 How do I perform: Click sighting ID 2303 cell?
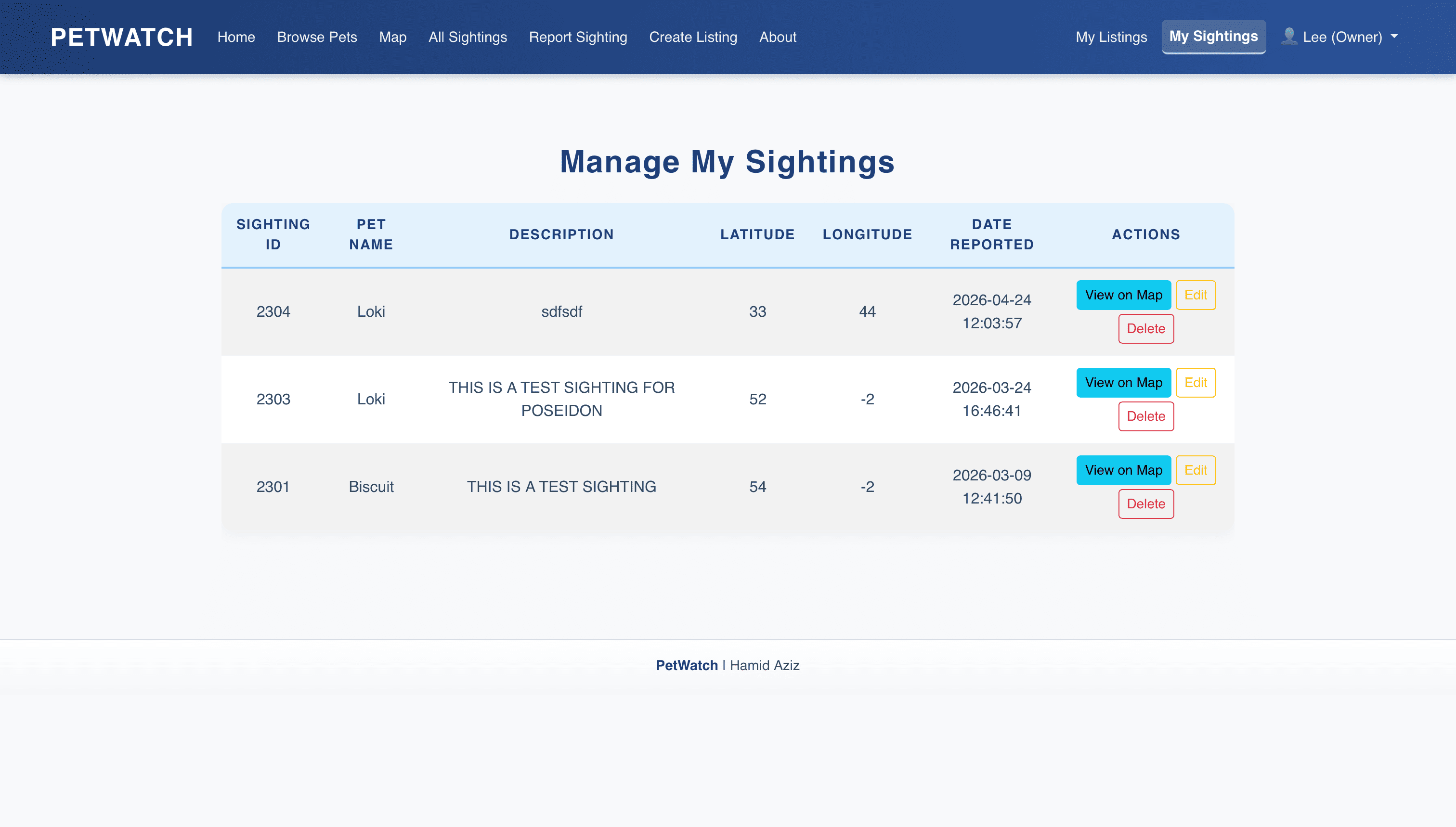coord(273,399)
